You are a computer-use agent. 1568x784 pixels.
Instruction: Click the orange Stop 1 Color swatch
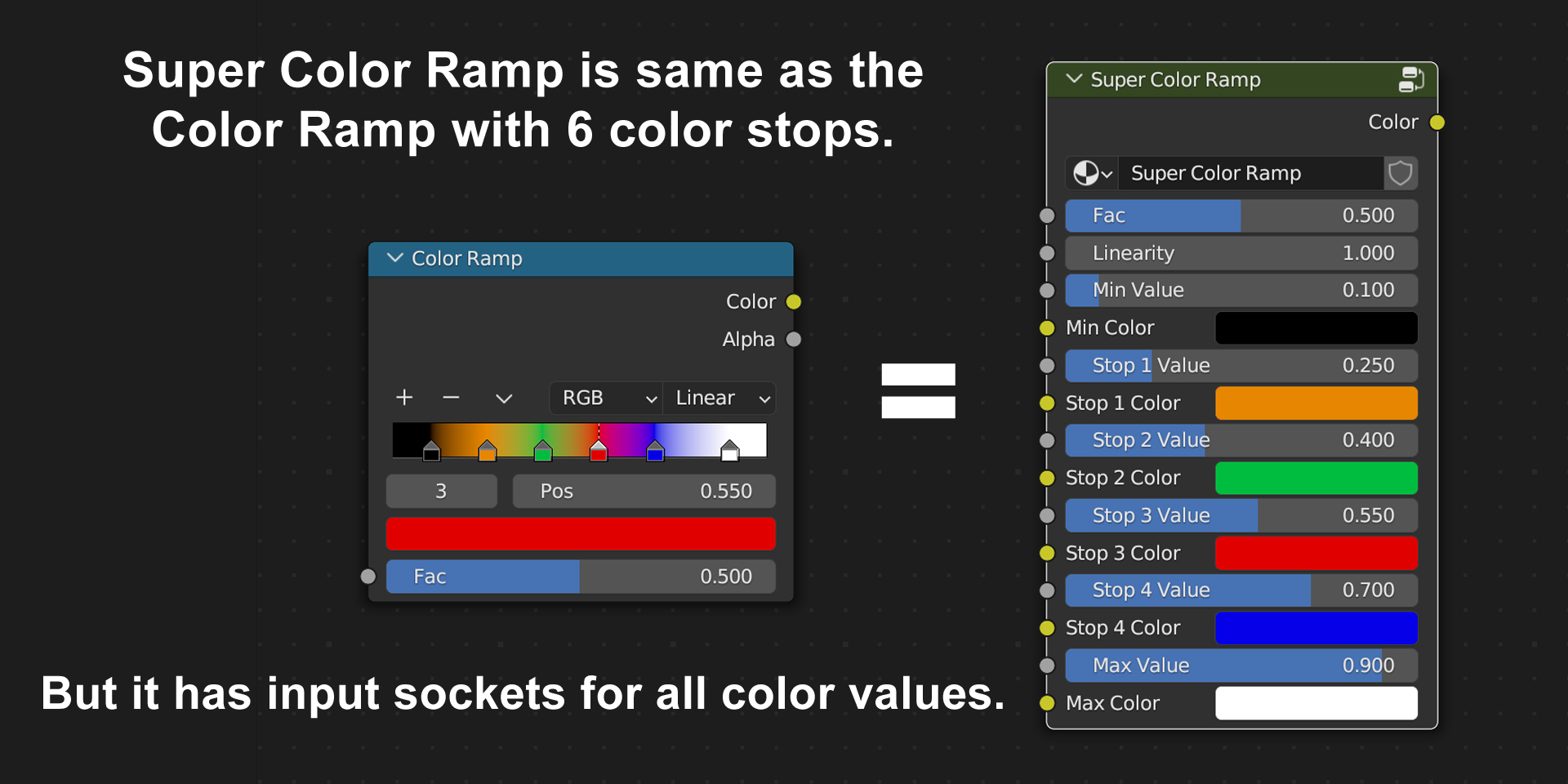point(1316,403)
